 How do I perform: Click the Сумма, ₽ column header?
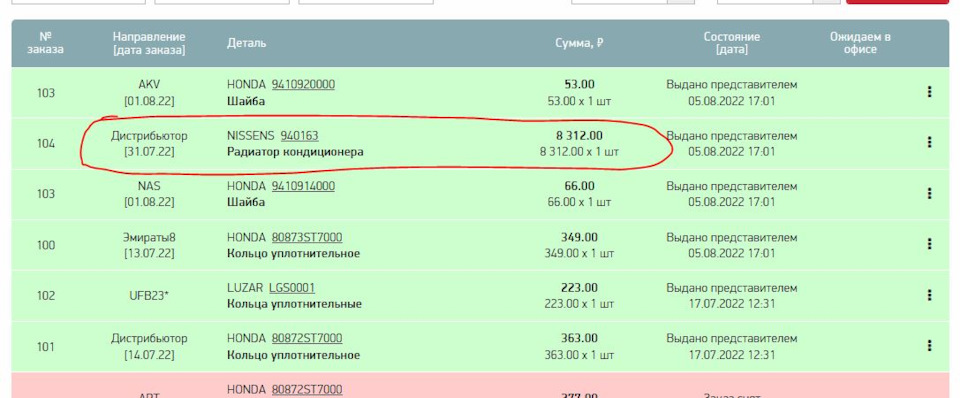(x=579, y=43)
